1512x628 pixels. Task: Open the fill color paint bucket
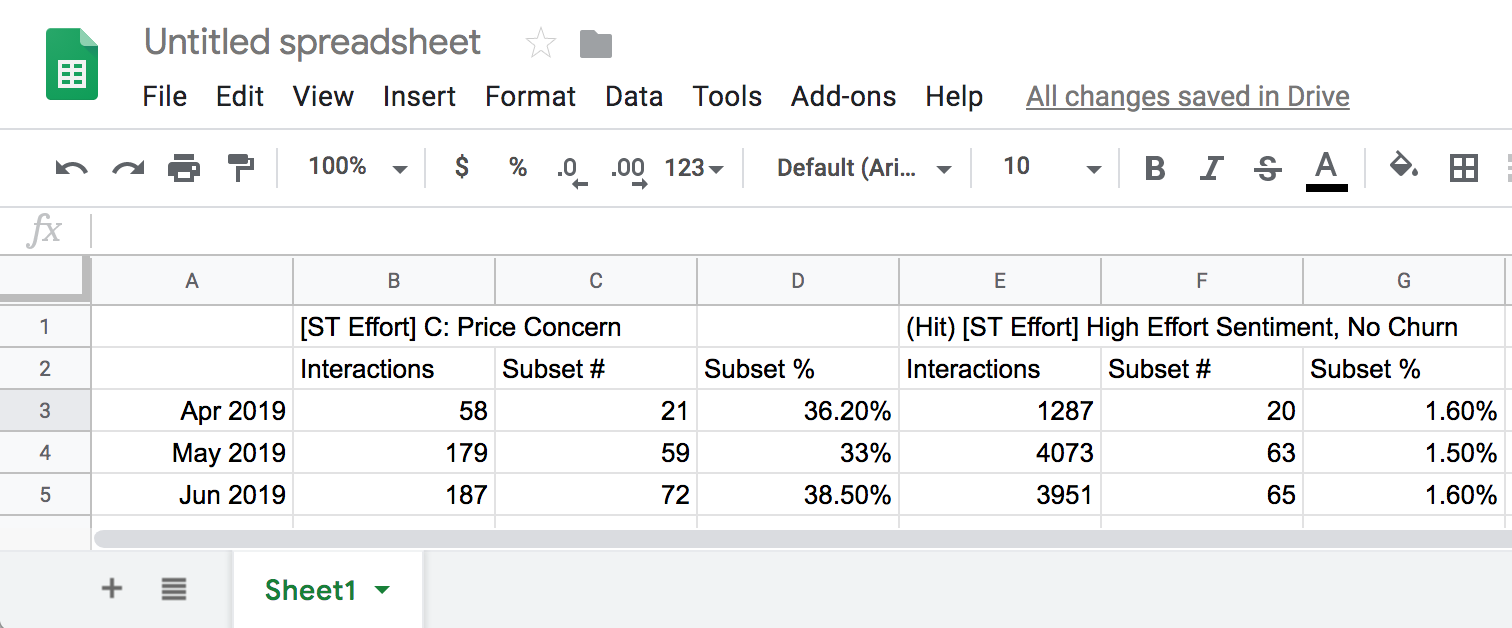coord(1405,167)
